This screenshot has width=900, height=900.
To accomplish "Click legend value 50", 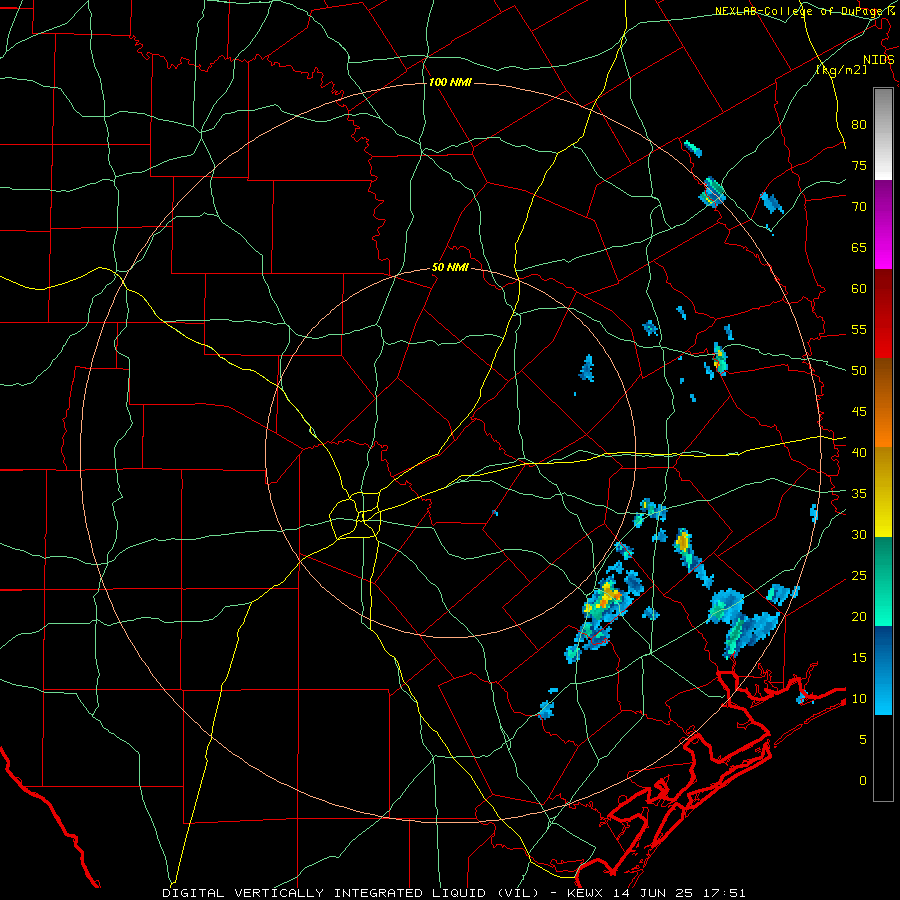I will click(x=859, y=371).
